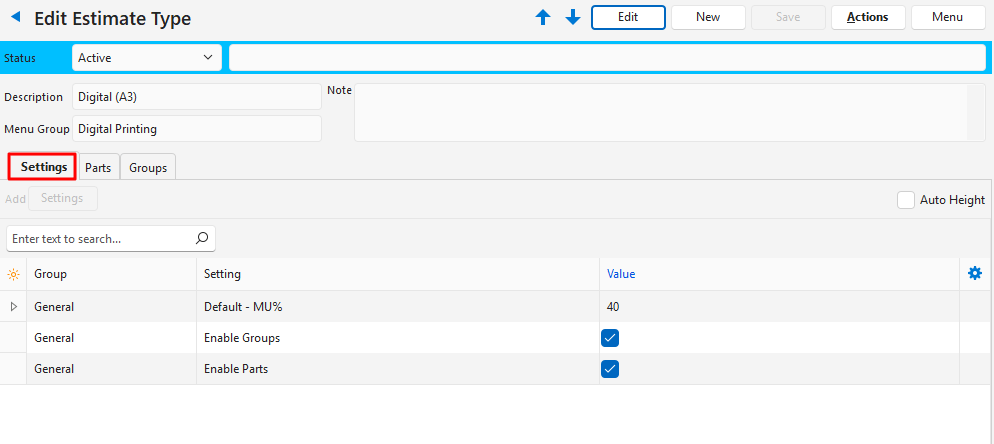Go to previous record with up arrow
Screen dimensions: 994x444
point(543,18)
